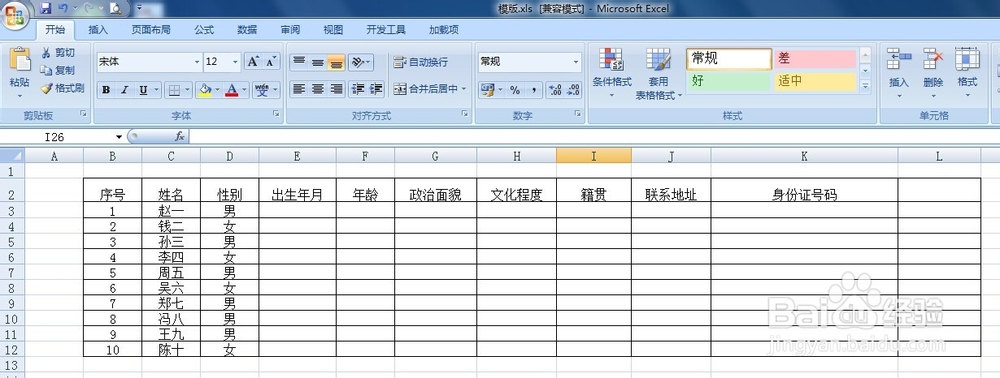Apply percent style
Screen dimensions: 1000x378
pos(515,90)
